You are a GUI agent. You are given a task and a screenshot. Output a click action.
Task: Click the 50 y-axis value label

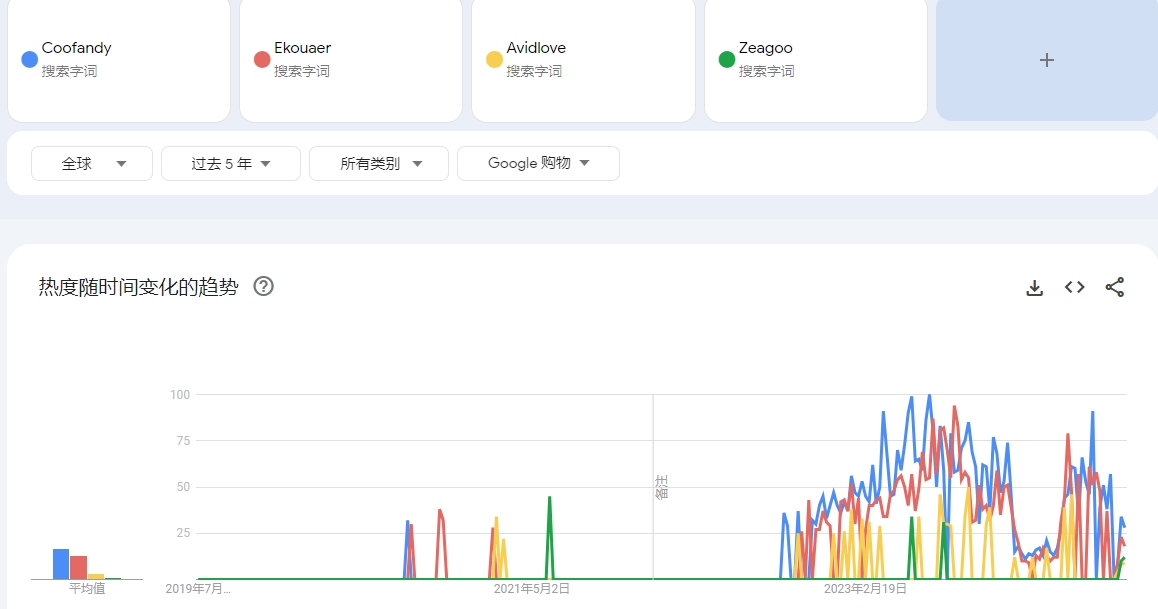click(x=183, y=487)
